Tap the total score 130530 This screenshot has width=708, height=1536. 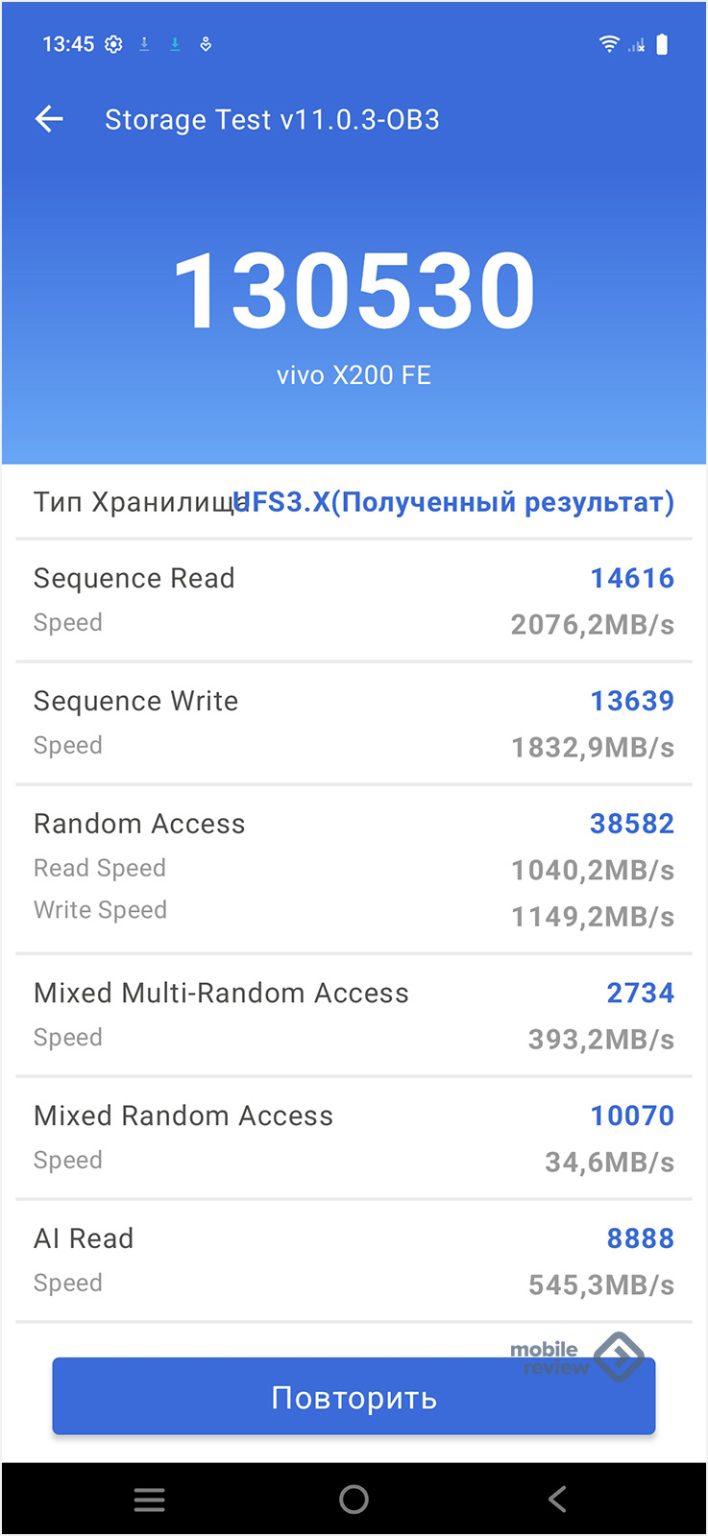[354, 291]
